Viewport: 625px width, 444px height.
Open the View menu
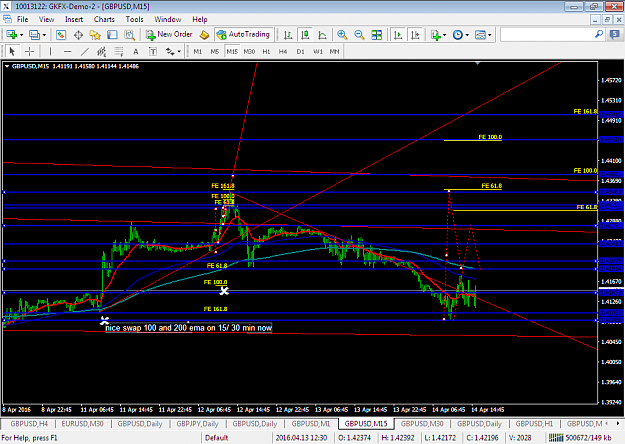(46, 19)
